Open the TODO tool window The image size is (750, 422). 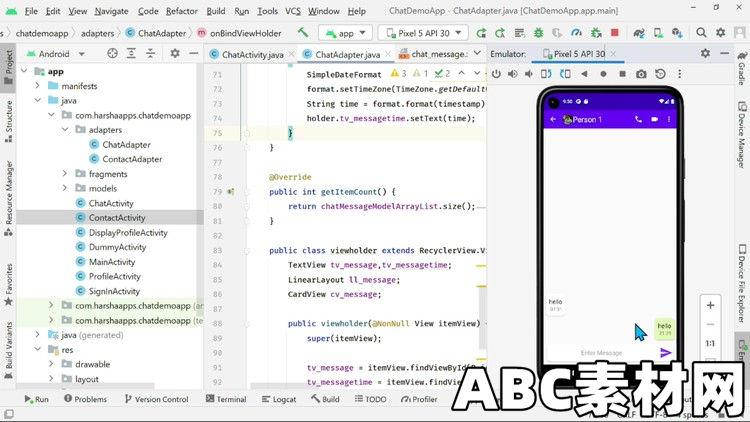pos(371,399)
